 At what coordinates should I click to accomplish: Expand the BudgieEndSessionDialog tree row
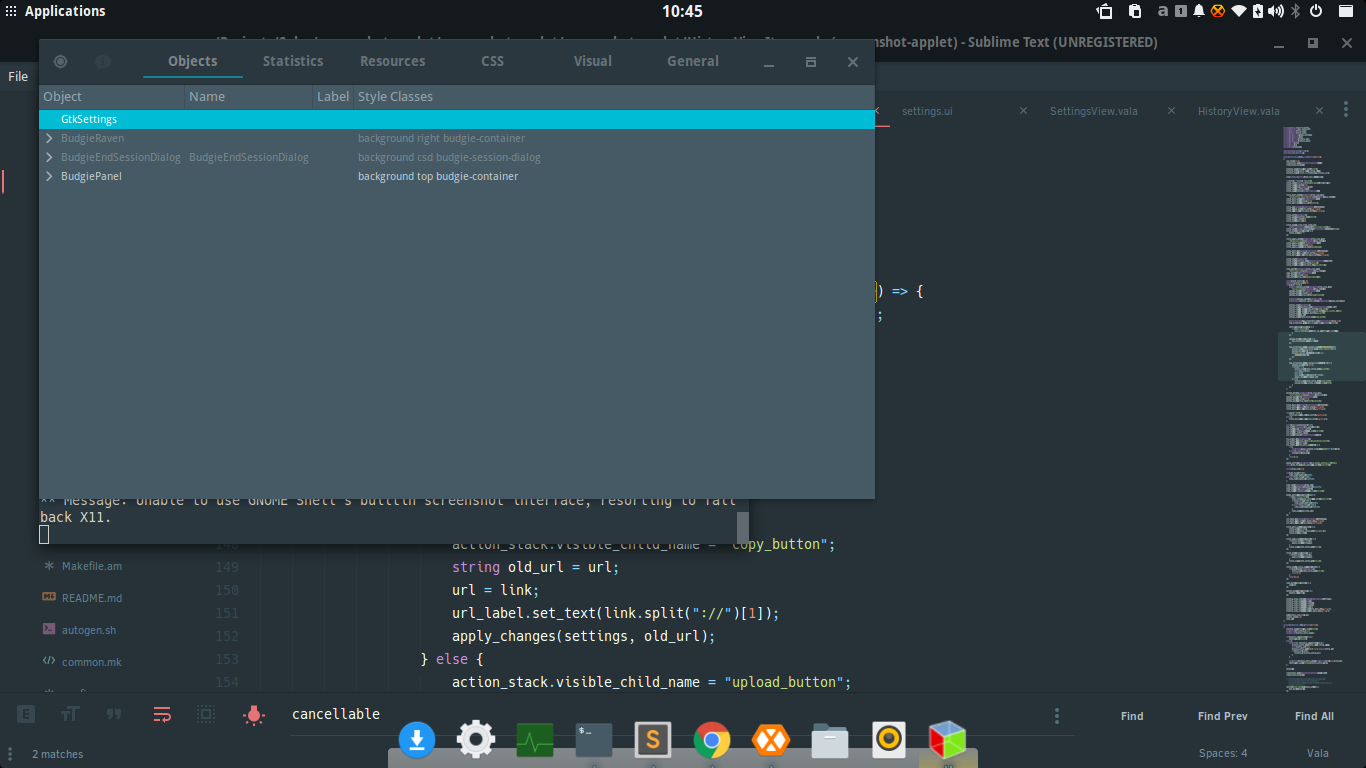[x=49, y=157]
